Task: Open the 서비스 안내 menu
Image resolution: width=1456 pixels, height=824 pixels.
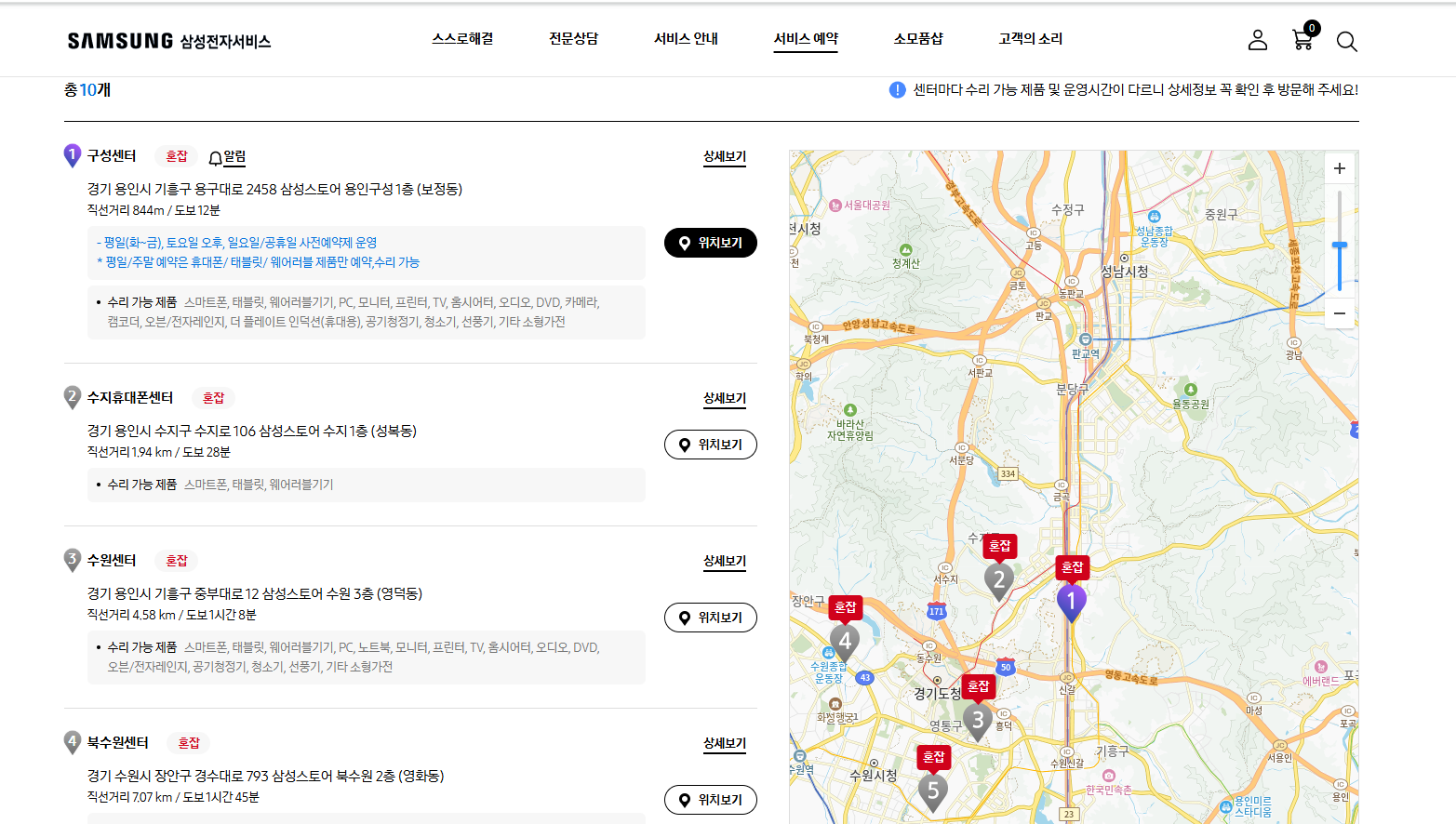Action: (x=686, y=39)
